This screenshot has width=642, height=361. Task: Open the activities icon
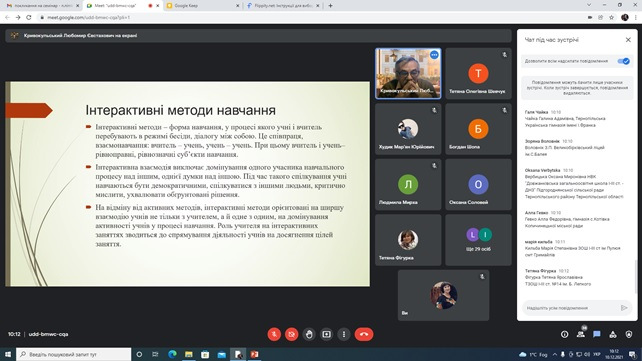(x=613, y=334)
